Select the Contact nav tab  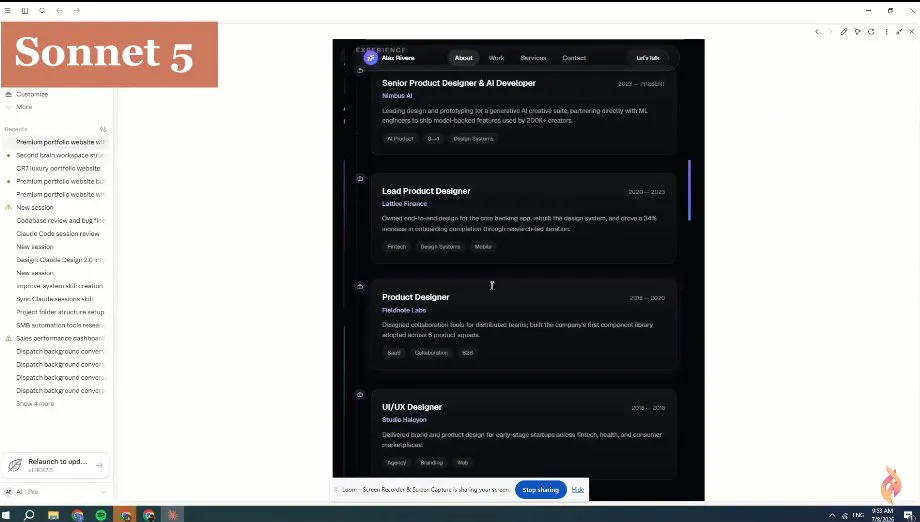pyautogui.click(x=574, y=57)
